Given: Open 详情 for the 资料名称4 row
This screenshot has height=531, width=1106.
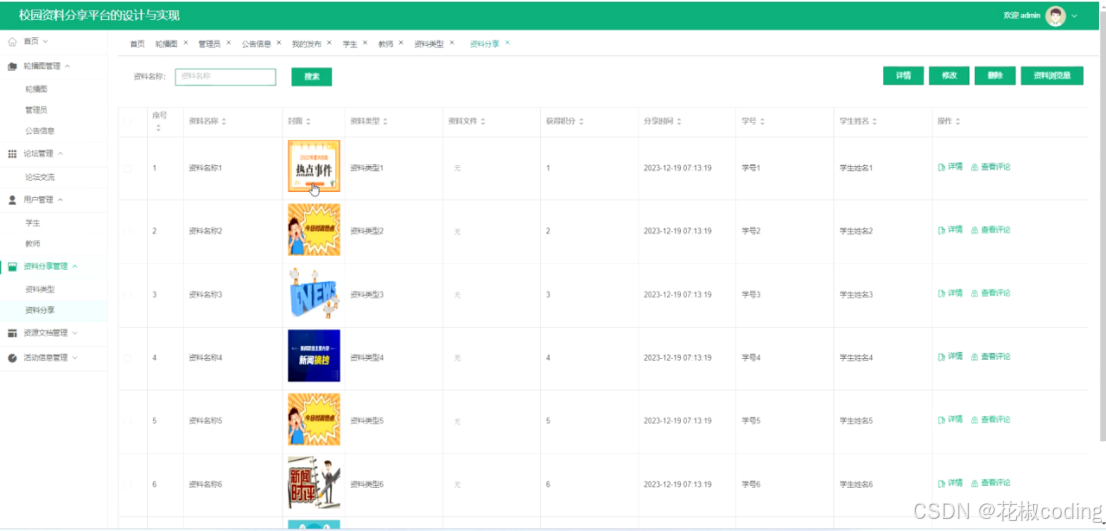Looking at the screenshot, I should pyautogui.click(x=950, y=357).
